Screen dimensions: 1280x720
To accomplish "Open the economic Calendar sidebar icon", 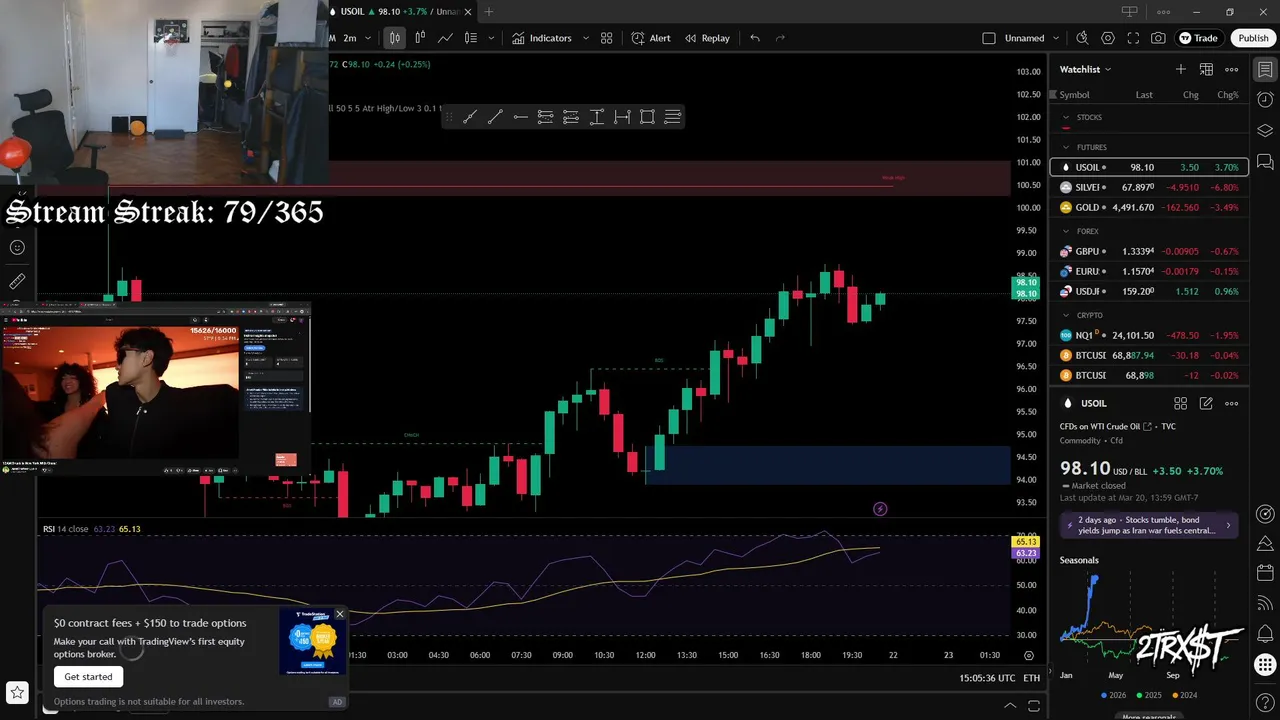I will pyautogui.click(x=1265, y=574).
